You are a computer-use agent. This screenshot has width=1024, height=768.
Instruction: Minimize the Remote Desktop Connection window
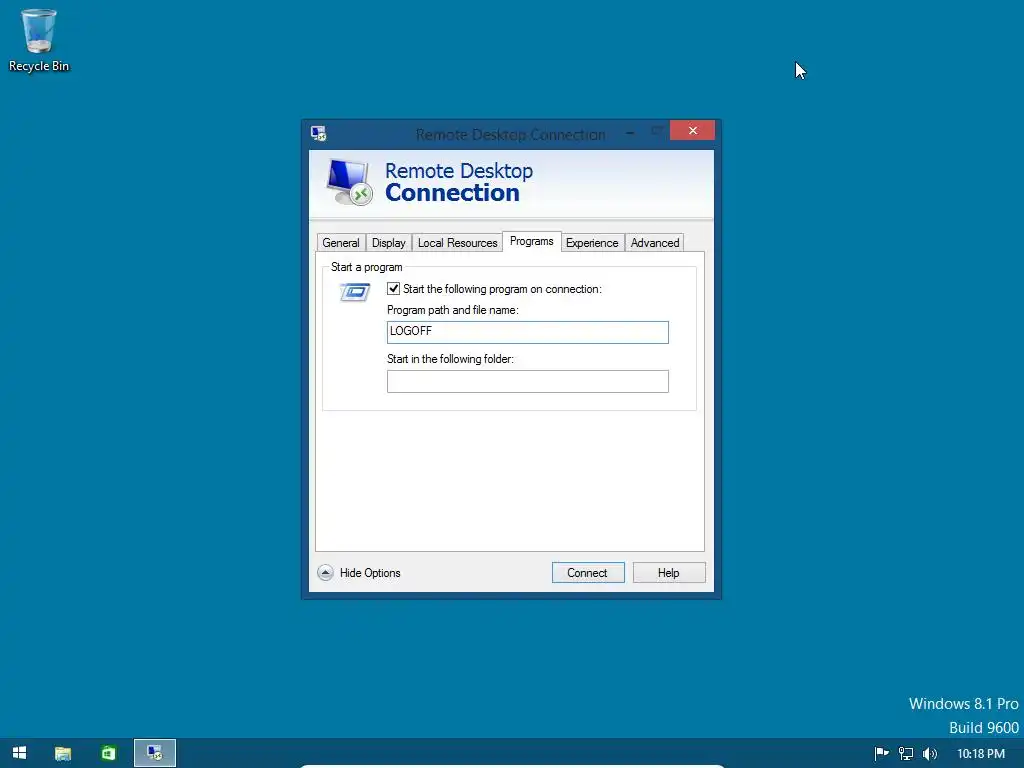coord(630,133)
